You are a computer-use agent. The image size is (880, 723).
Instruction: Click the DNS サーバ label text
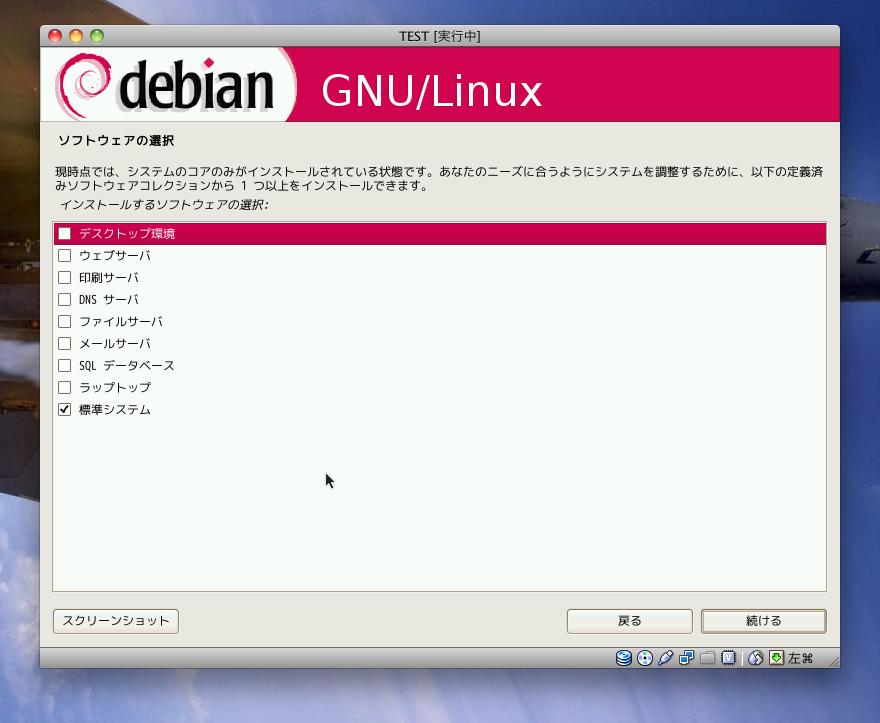coord(109,299)
